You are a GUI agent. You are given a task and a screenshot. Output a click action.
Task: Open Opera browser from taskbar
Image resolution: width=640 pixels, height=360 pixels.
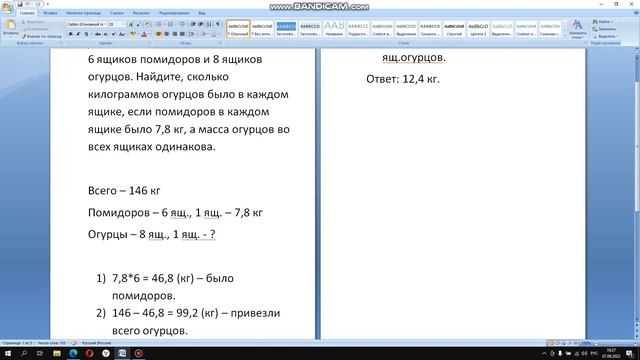click(89, 353)
